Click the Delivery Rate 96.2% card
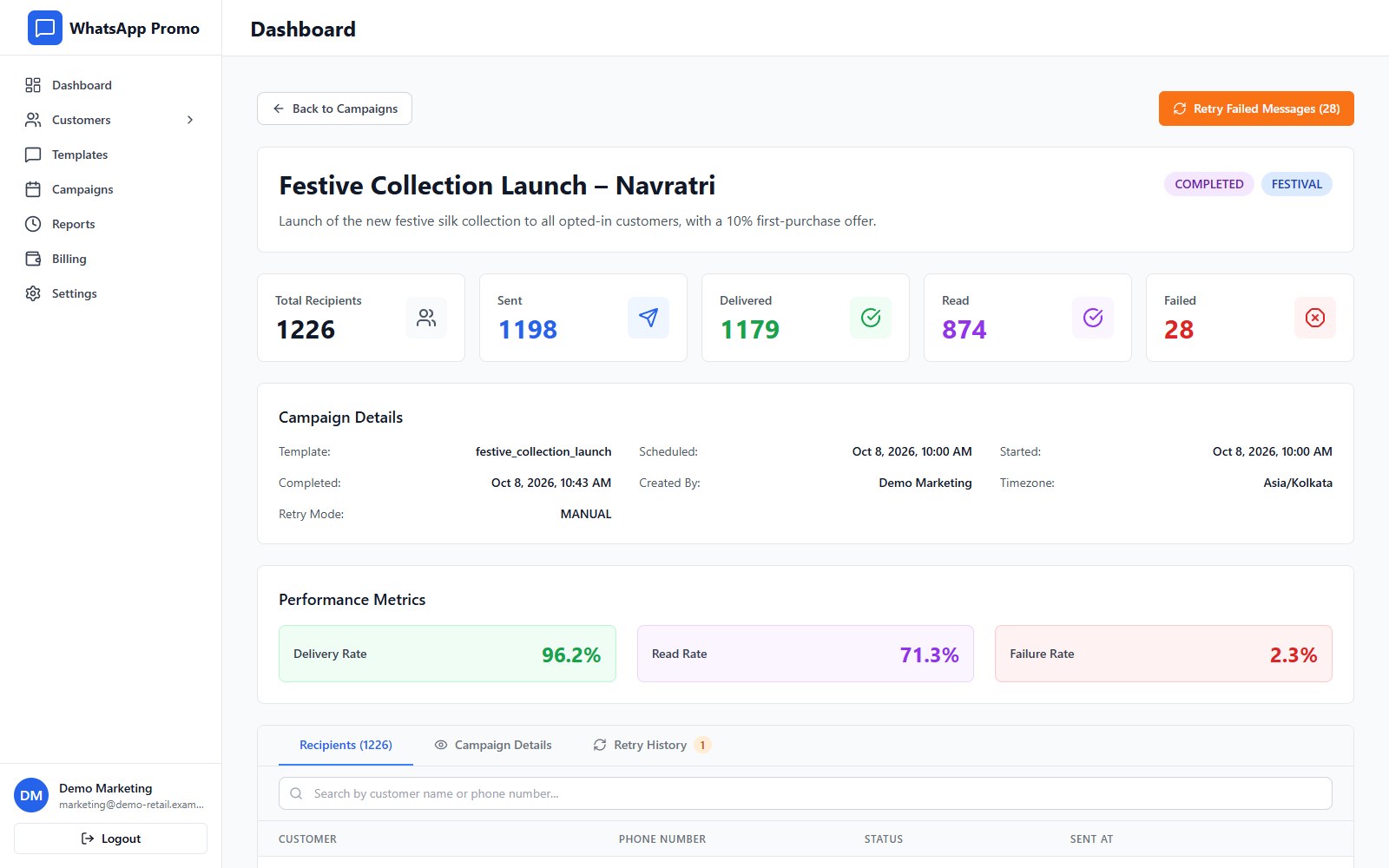The image size is (1389, 868). pos(447,654)
